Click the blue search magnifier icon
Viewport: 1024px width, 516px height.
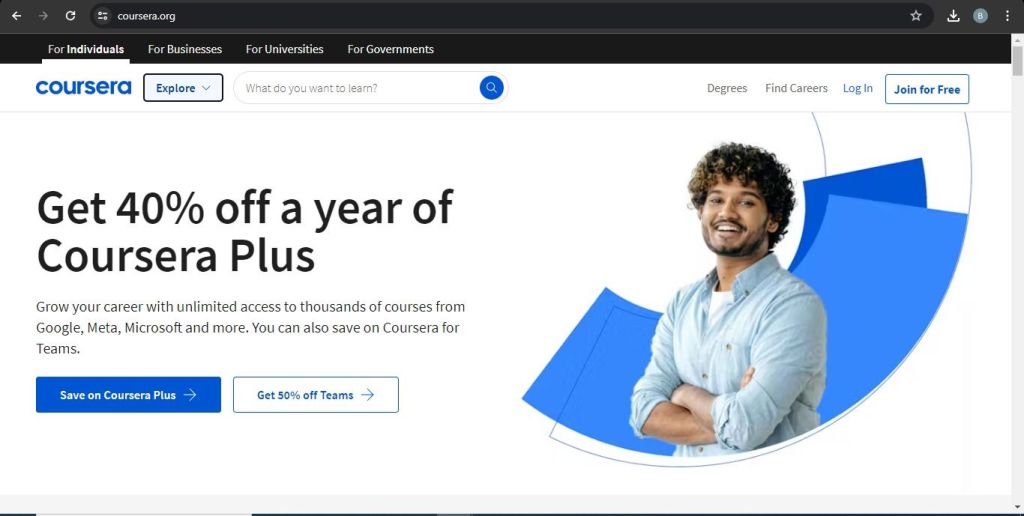(x=491, y=88)
